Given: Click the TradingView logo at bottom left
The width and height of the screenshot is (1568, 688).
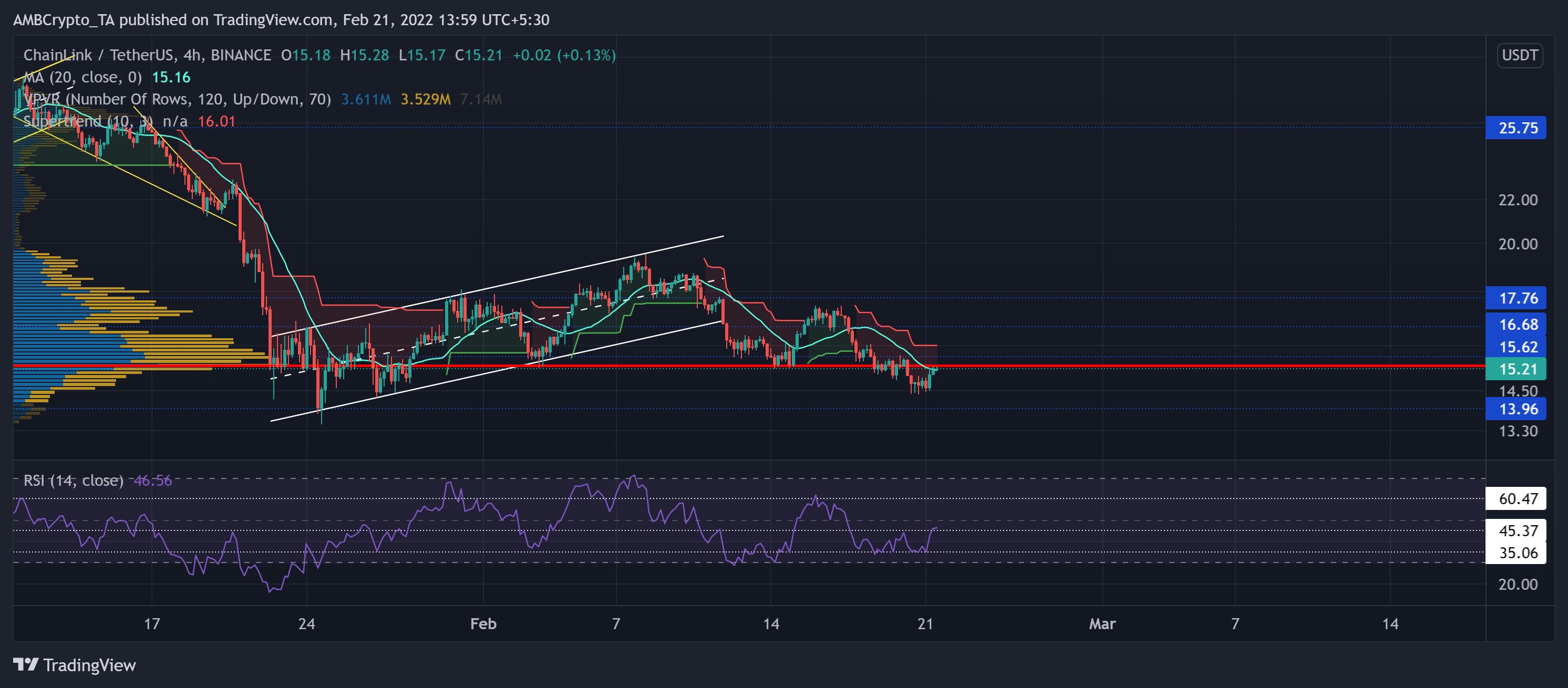Looking at the screenshot, I should pos(74,665).
